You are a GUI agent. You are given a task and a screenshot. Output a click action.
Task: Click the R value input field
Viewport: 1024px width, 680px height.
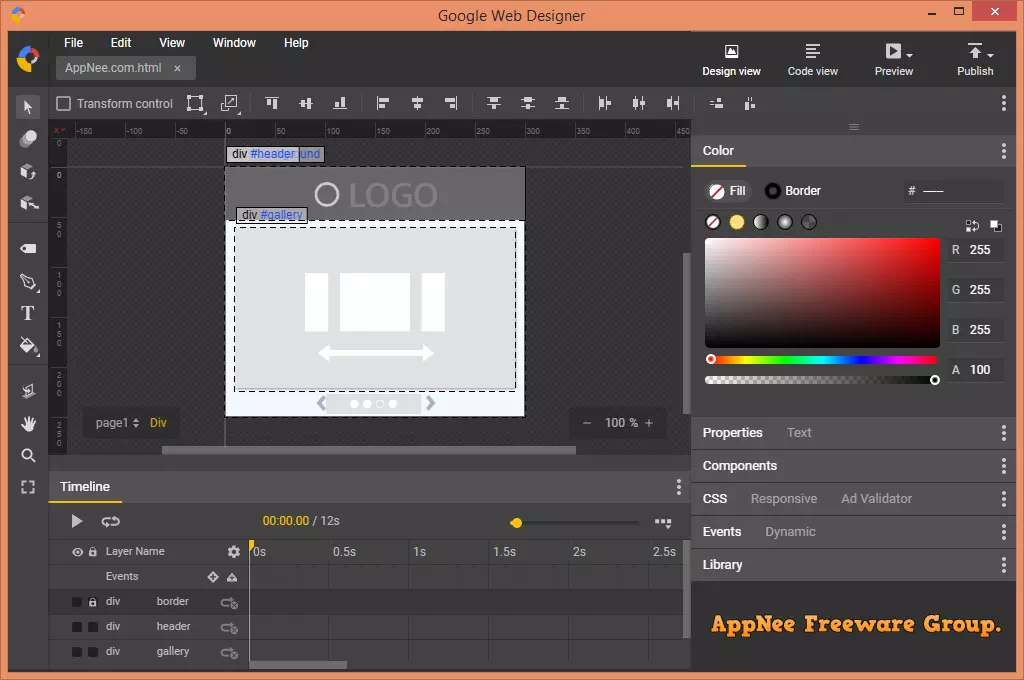click(x=980, y=250)
